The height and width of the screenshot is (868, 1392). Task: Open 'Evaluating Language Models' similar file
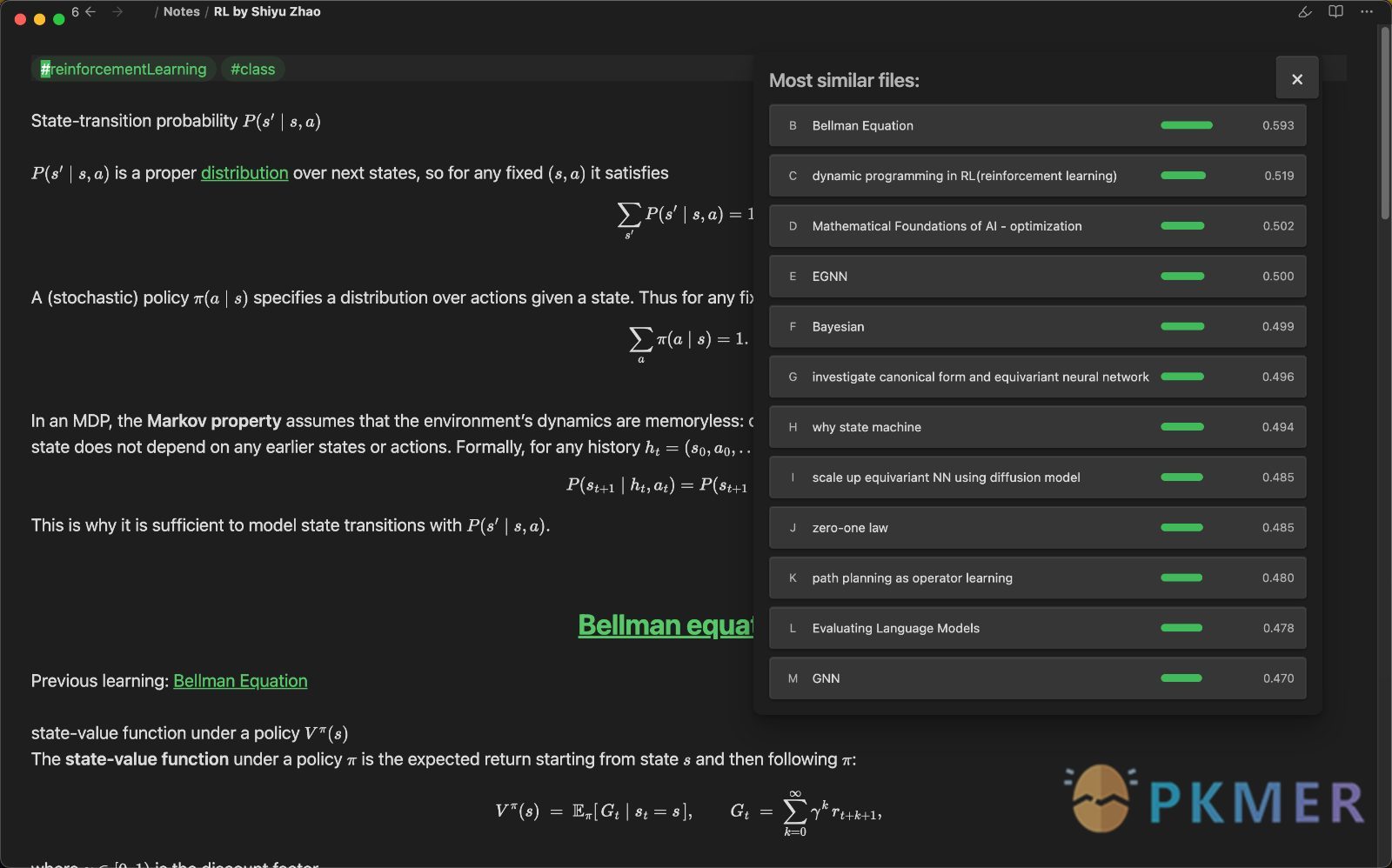[x=1037, y=628]
